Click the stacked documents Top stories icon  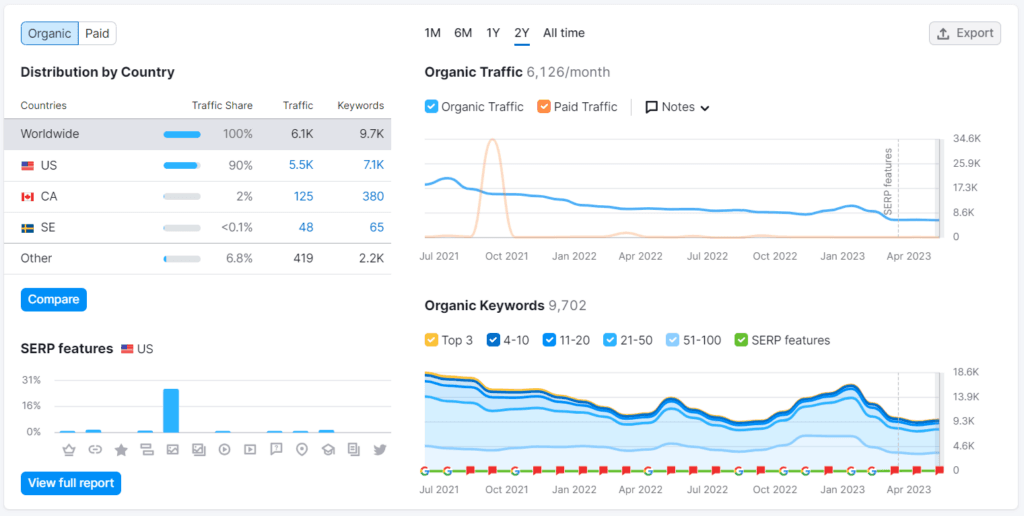[x=354, y=449]
